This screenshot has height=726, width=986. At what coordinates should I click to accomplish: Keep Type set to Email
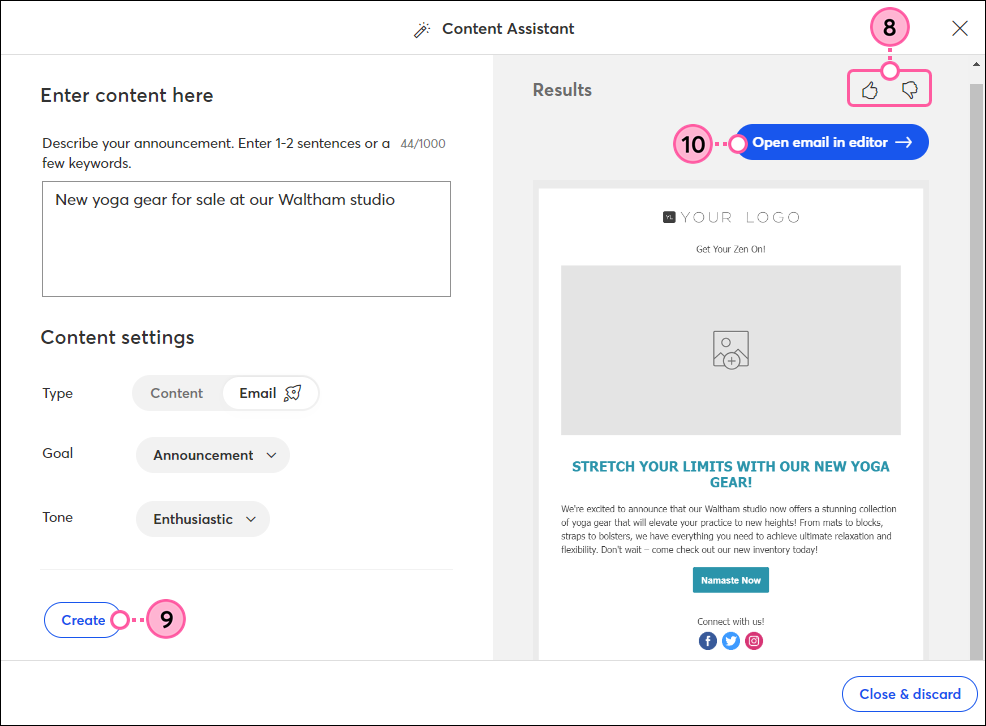pos(262,392)
